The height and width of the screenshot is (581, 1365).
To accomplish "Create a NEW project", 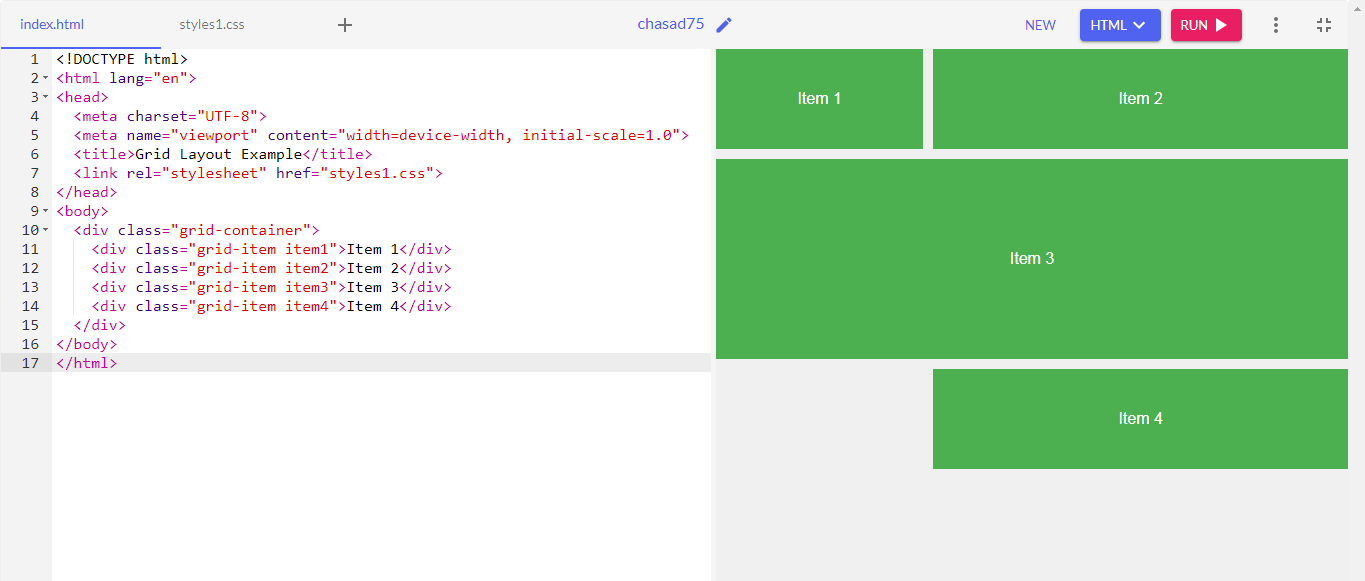I will pyautogui.click(x=1040, y=25).
